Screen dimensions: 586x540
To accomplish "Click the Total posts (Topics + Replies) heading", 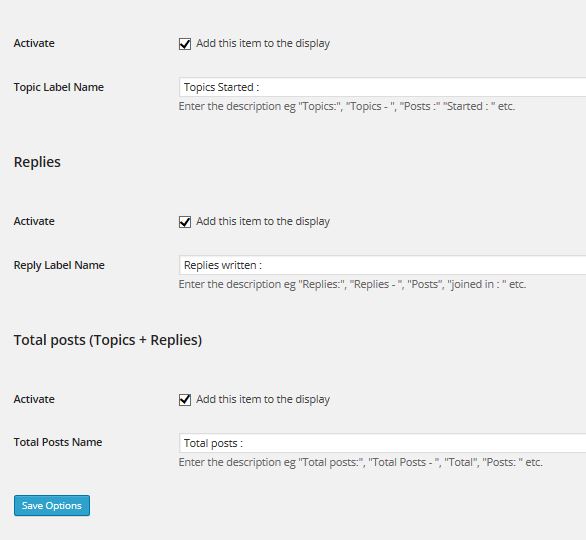I will (108, 340).
